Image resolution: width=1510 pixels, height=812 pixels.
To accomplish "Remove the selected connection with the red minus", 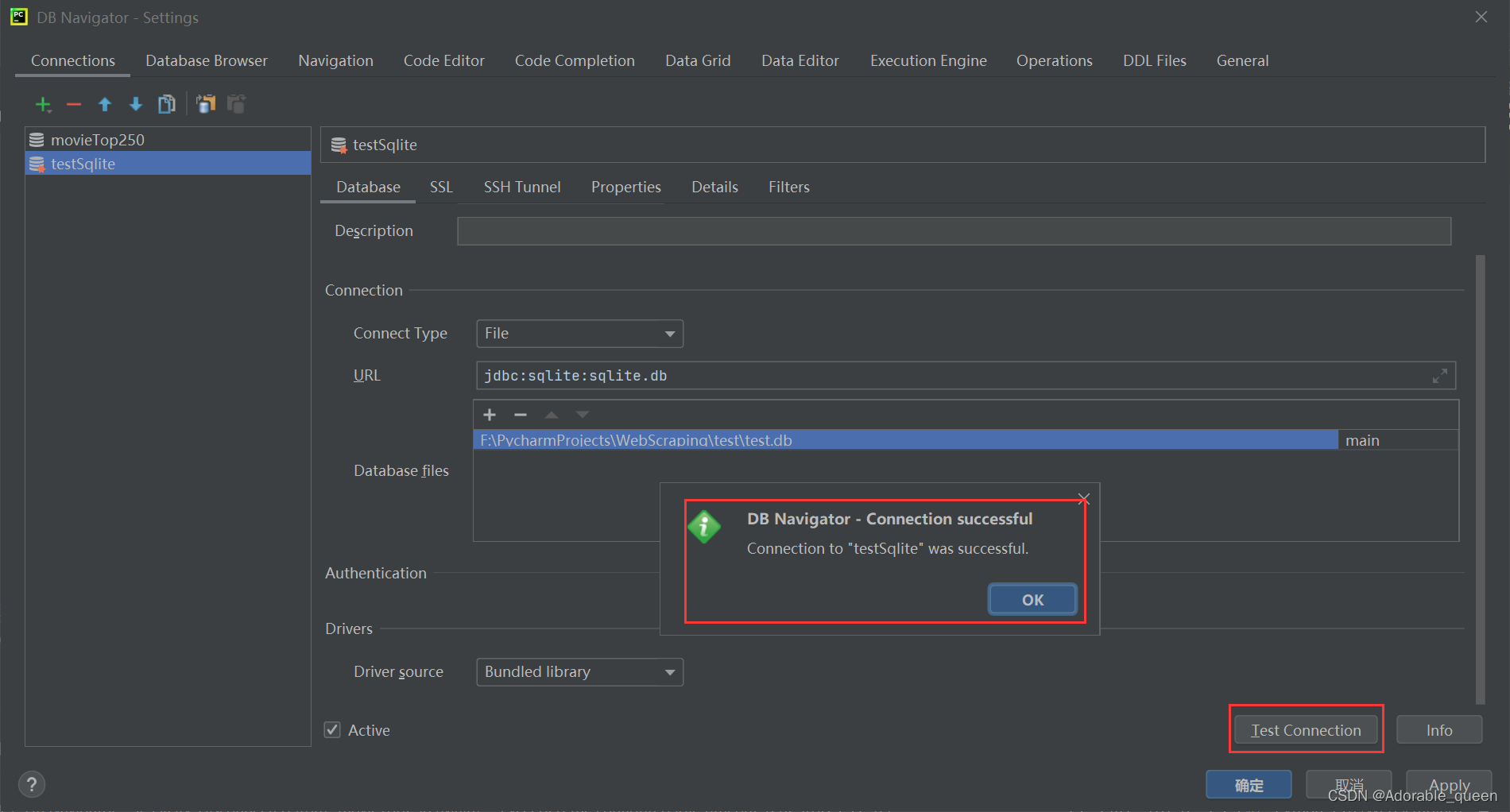I will pyautogui.click(x=74, y=104).
